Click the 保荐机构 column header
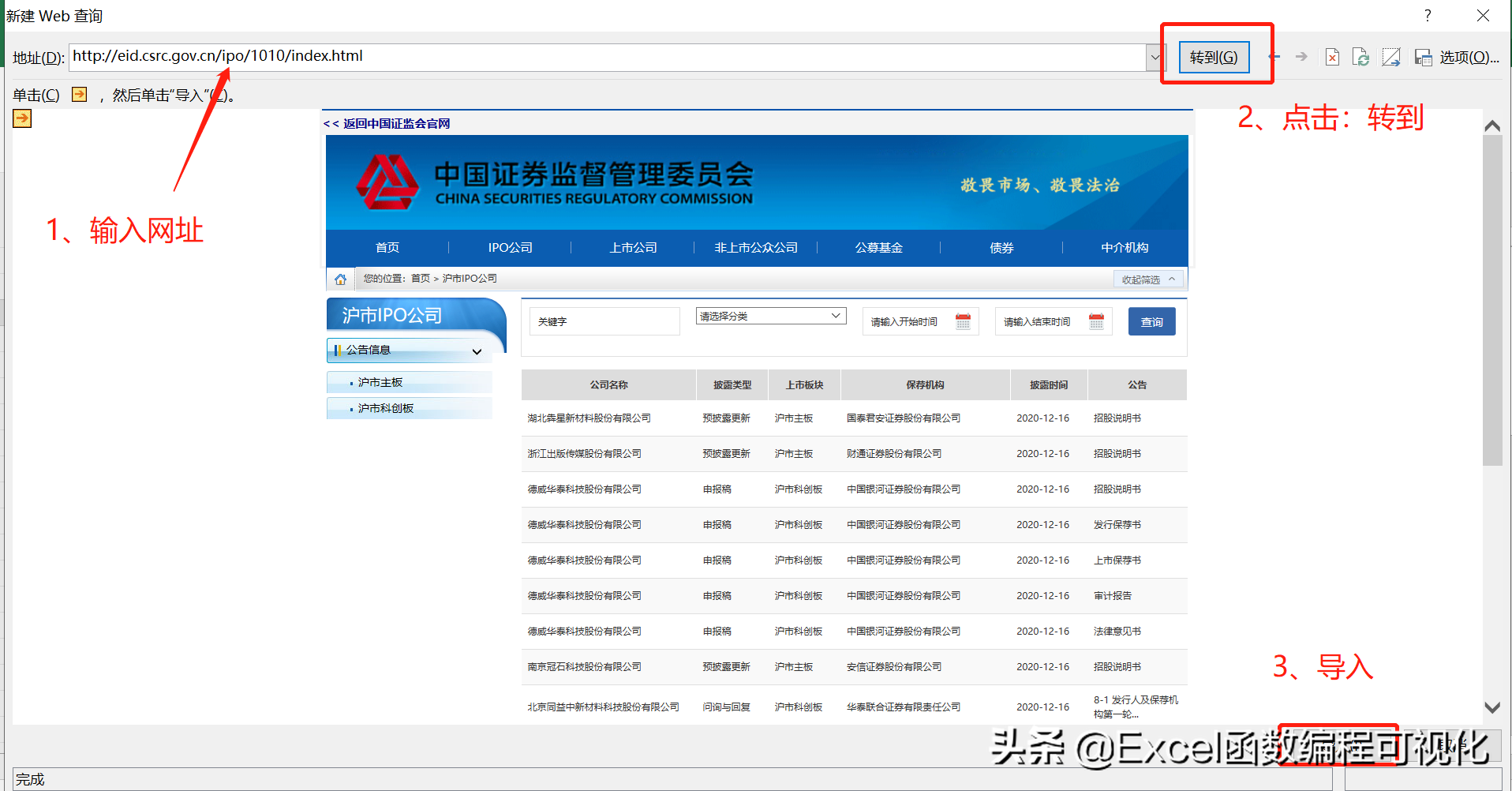Screen dimensions: 1512x791 point(925,384)
